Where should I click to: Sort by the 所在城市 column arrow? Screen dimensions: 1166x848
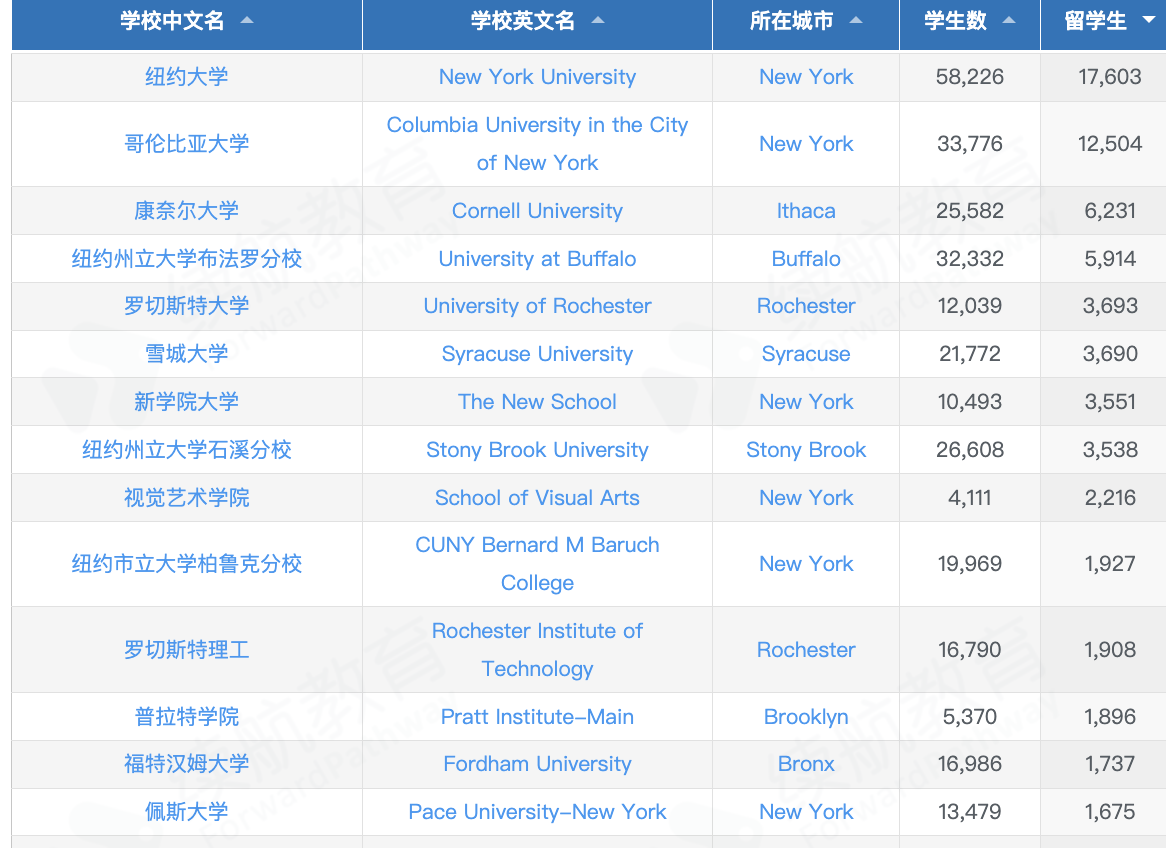[x=856, y=21]
